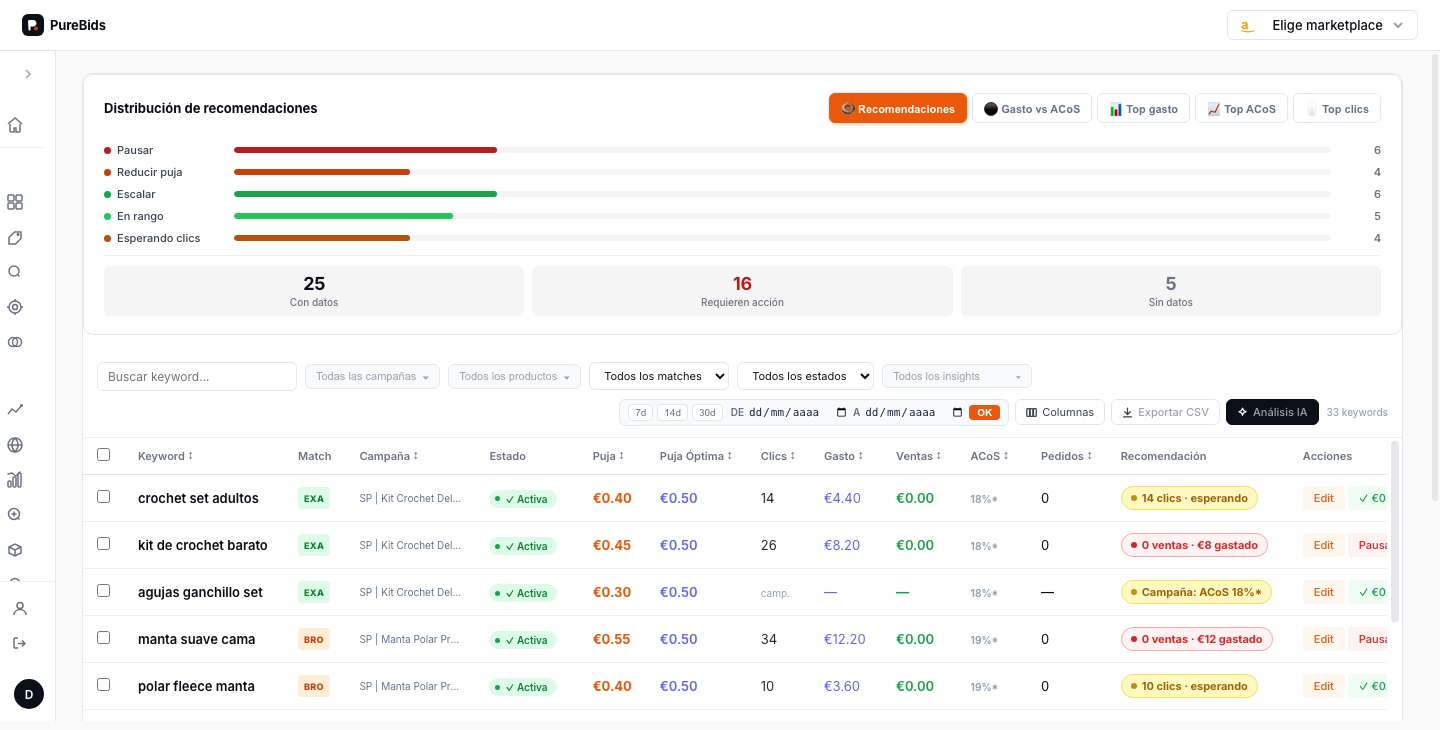
Task: Click the Con datos summary card
Action: (x=314, y=291)
